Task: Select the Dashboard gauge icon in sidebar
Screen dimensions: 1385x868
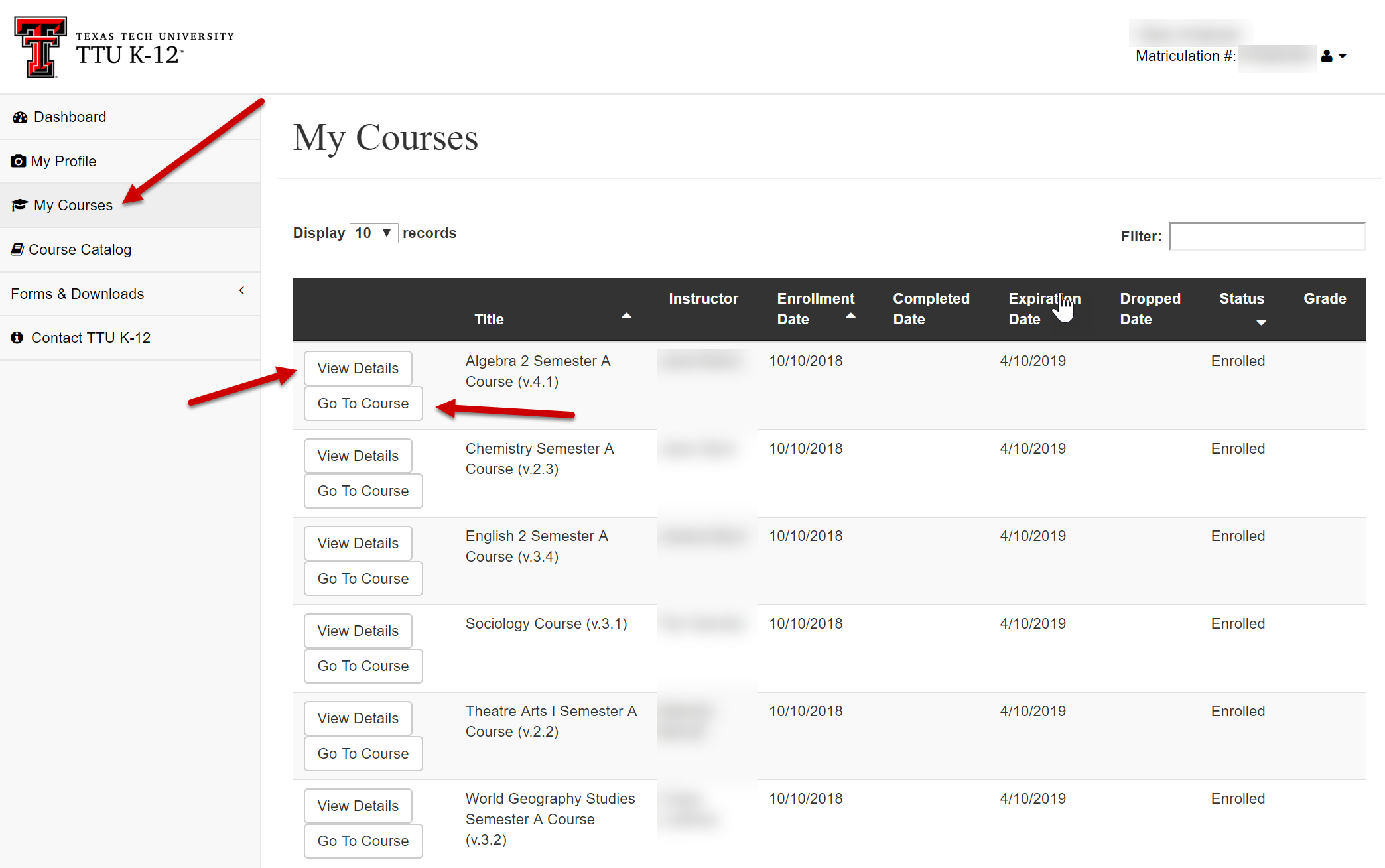Action: point(19,117)
